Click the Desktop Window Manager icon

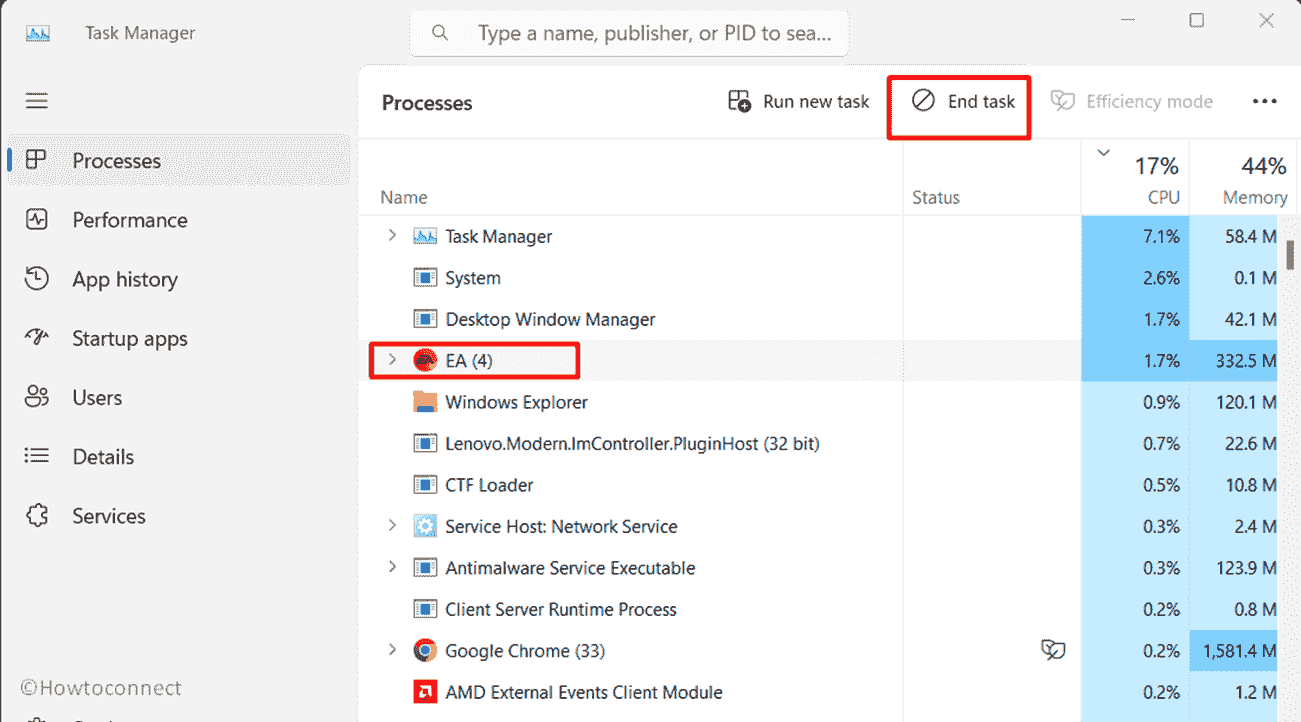425,319
